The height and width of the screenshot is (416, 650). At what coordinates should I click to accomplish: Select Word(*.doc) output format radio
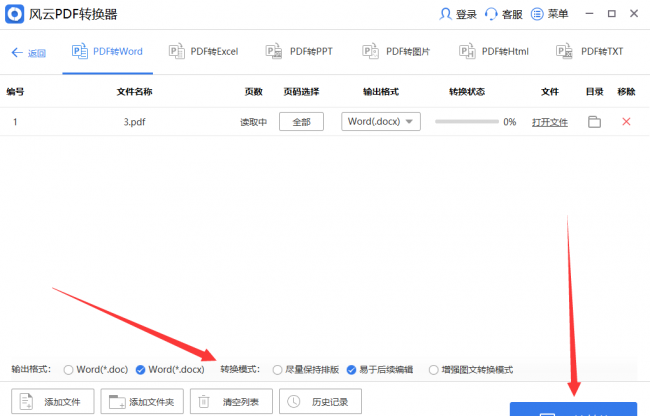point(68,370)
